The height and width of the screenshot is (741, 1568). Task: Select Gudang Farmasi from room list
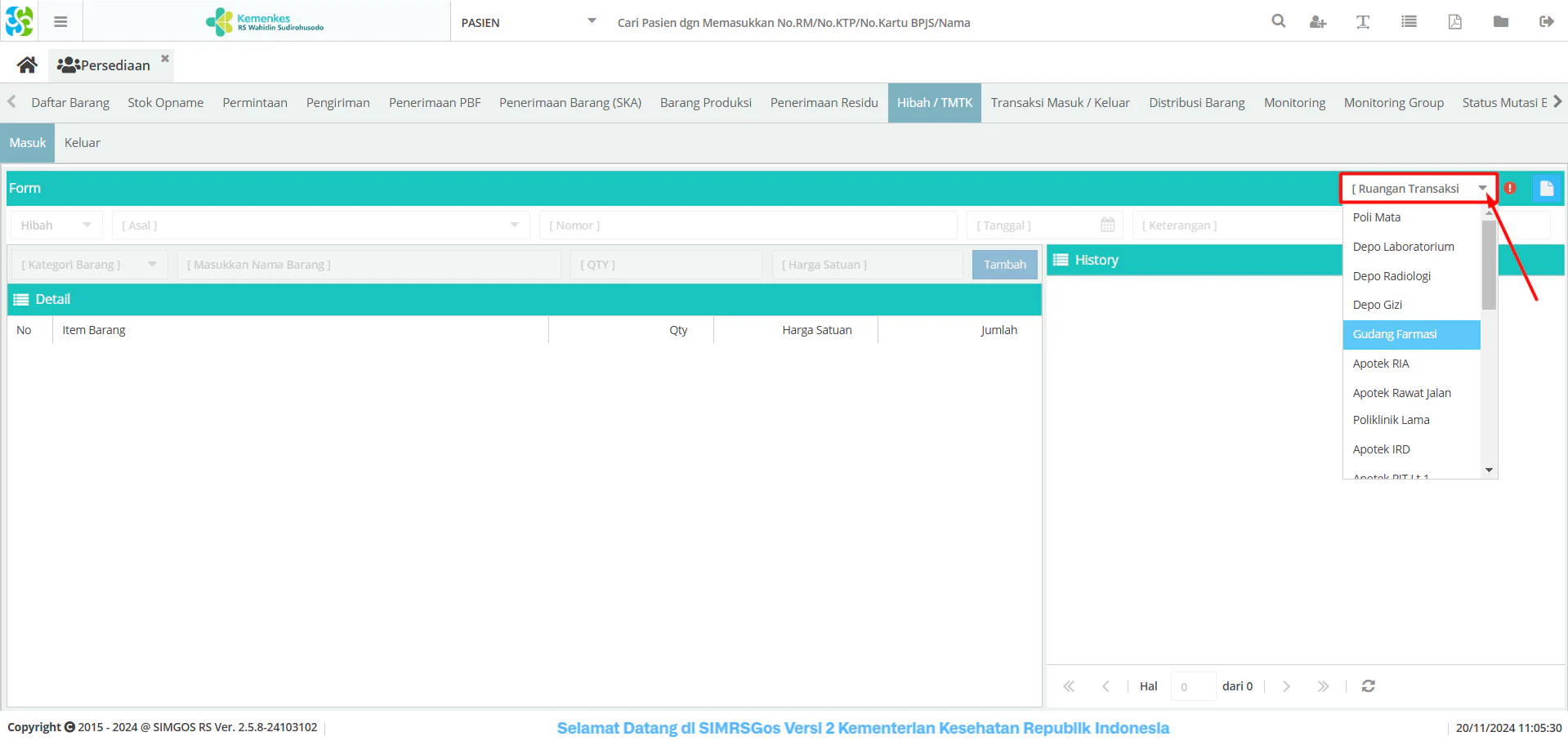1411,334
